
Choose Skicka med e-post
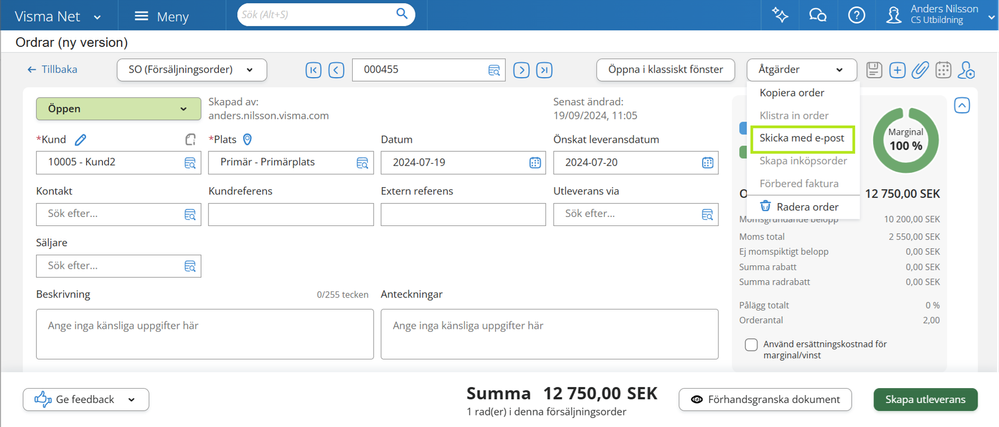pyautogui.click(x=803, y=139)
